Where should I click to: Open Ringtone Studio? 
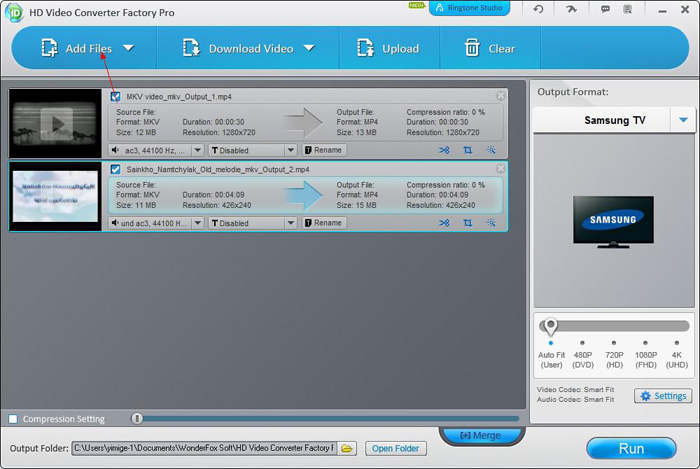pyautogui.click(x=469, y=8)
